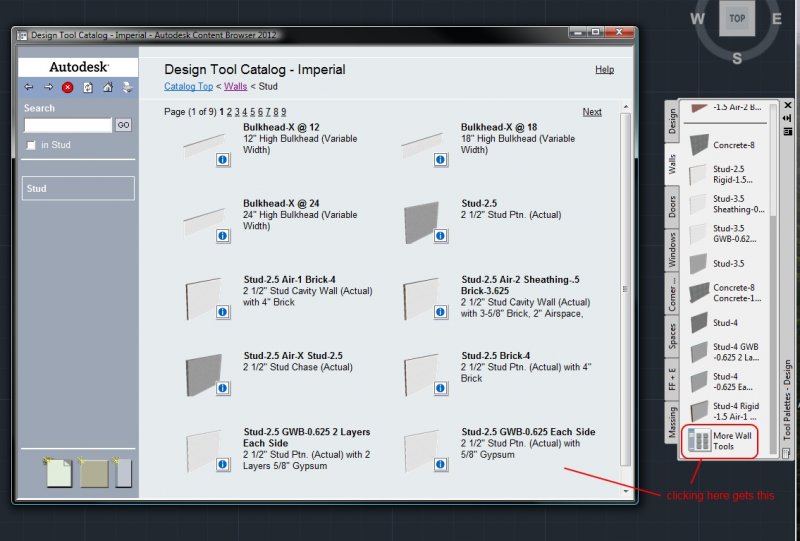
Task: Jump to page 2 of catalog
Action: 229,112
